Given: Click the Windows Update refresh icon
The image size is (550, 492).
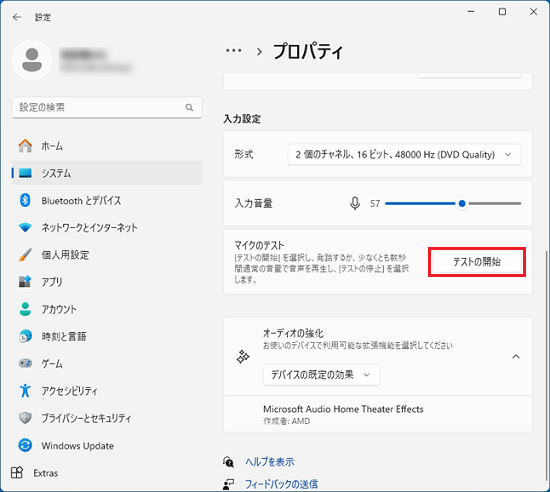Looking at the screenshot, I should [x=25, y=445].
